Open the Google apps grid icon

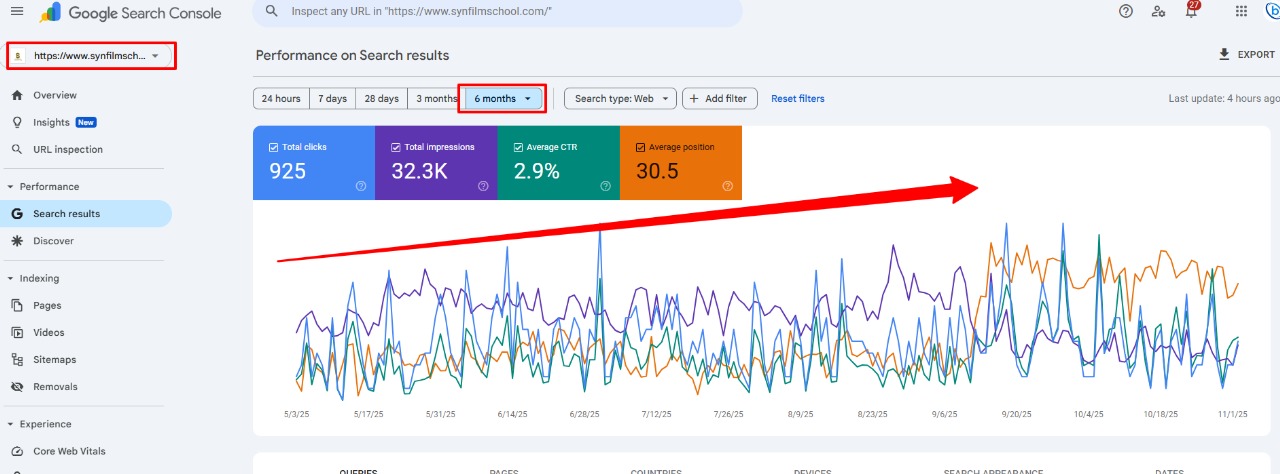(1241, 12)
